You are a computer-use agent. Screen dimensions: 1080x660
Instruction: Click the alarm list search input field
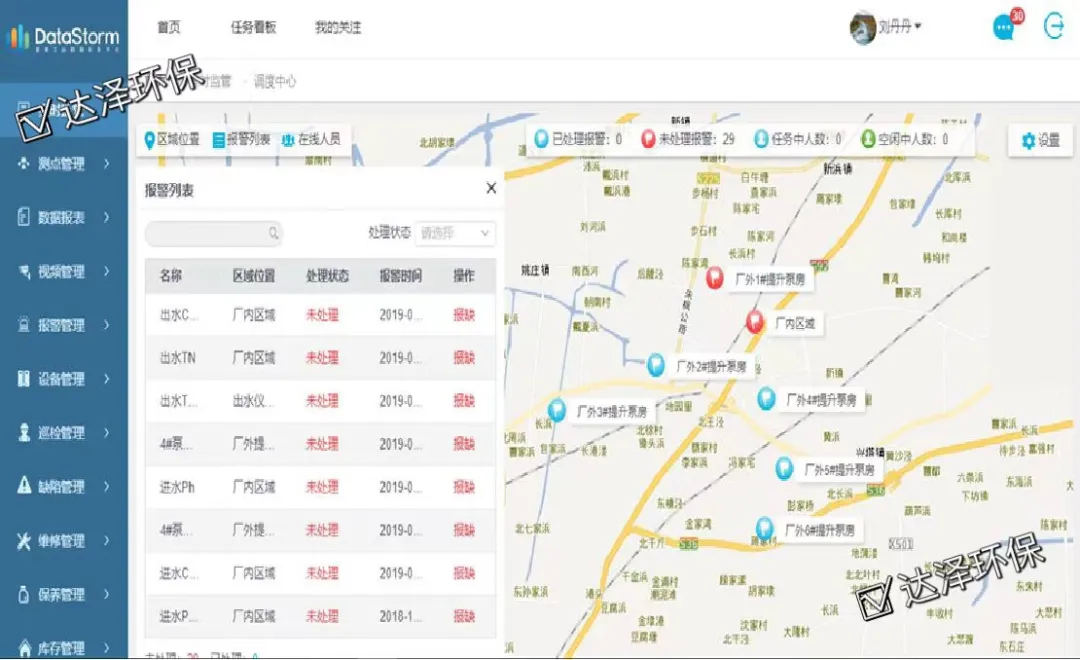(x=207, y=233)
